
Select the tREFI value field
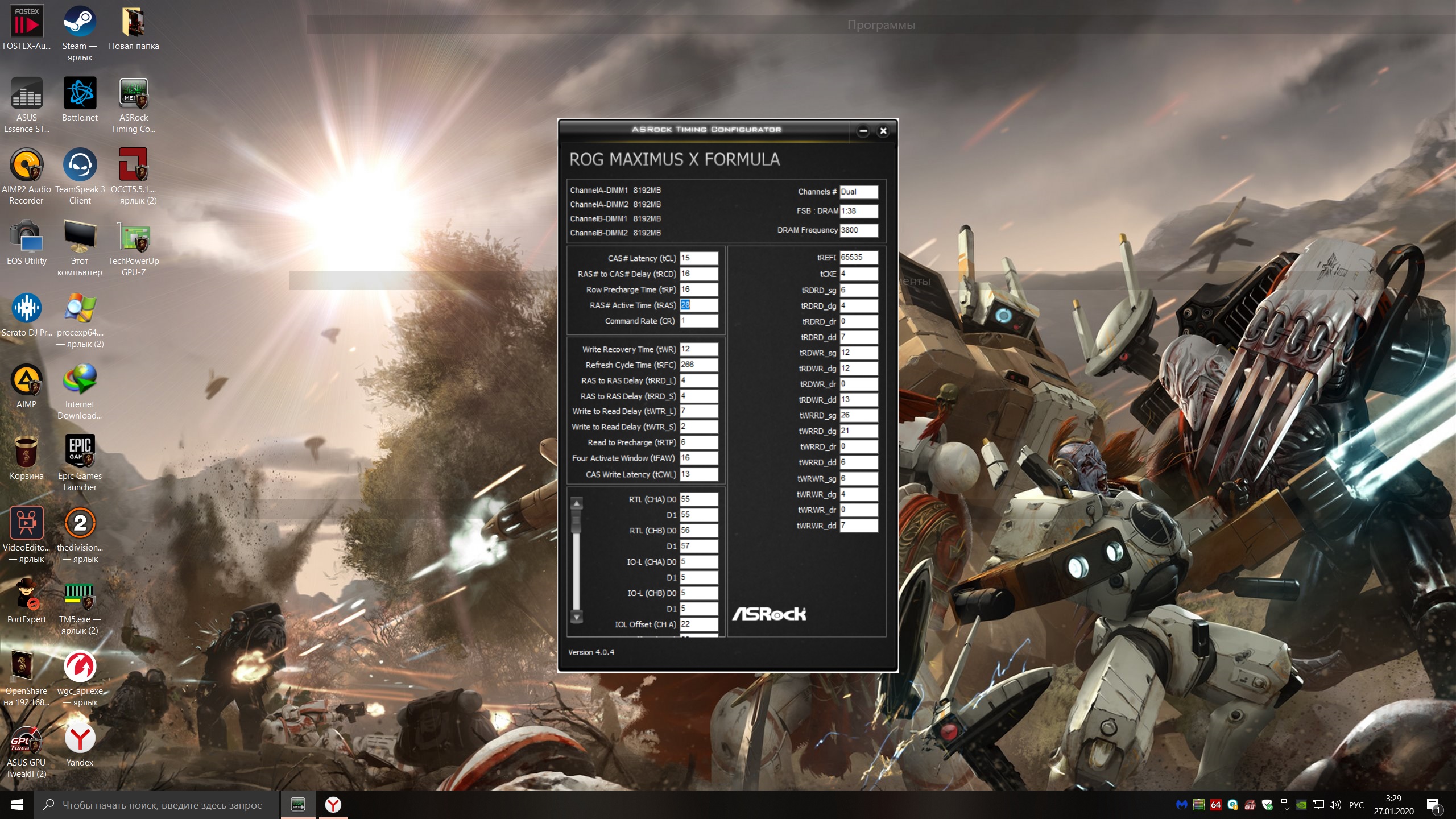click(858, 257)
